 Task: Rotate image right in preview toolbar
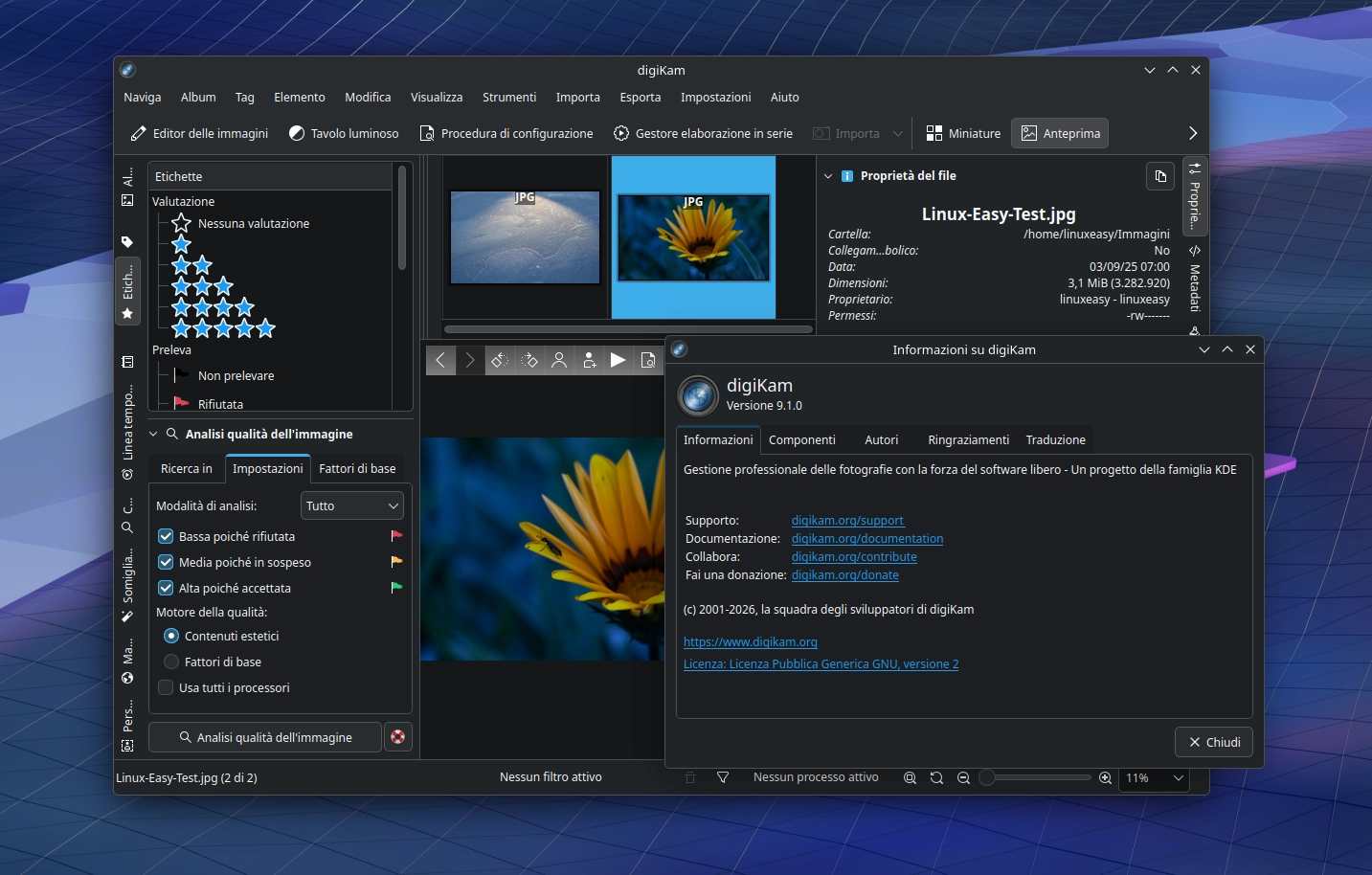coord(529,360)
